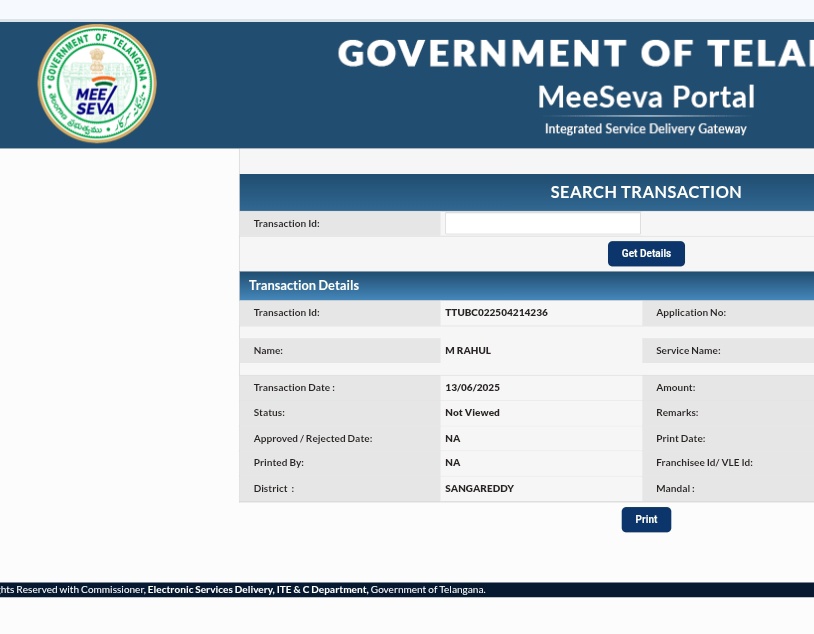Click Electronic Services Delivery, ITE & C Department footer text
The width and height of the screenshot is (814, 634).
(257, 589)
